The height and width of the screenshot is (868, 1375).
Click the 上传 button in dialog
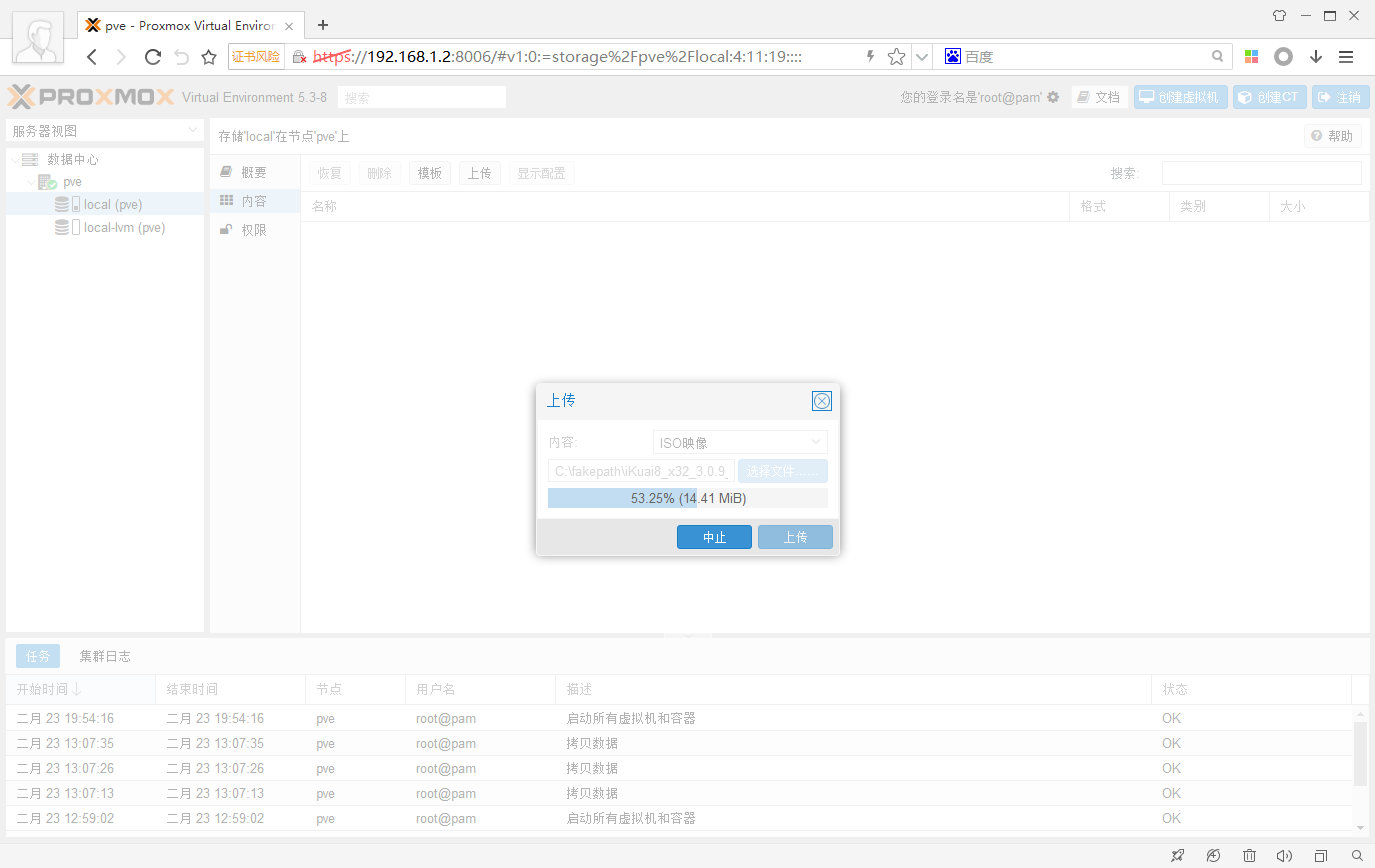click(x=795, y=537)
